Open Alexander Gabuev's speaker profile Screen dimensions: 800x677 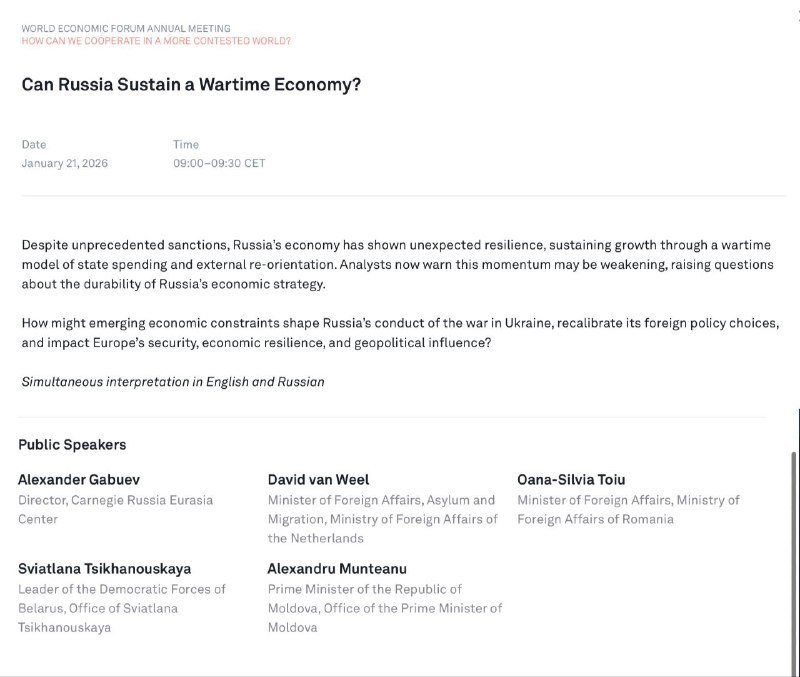(79, 480)
